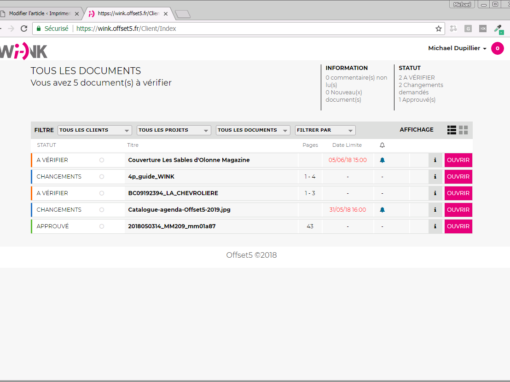This screenshot has height=382, width=510.
Task: Click deadline 31/05/18 16:00
Action: tap(347, 210)
